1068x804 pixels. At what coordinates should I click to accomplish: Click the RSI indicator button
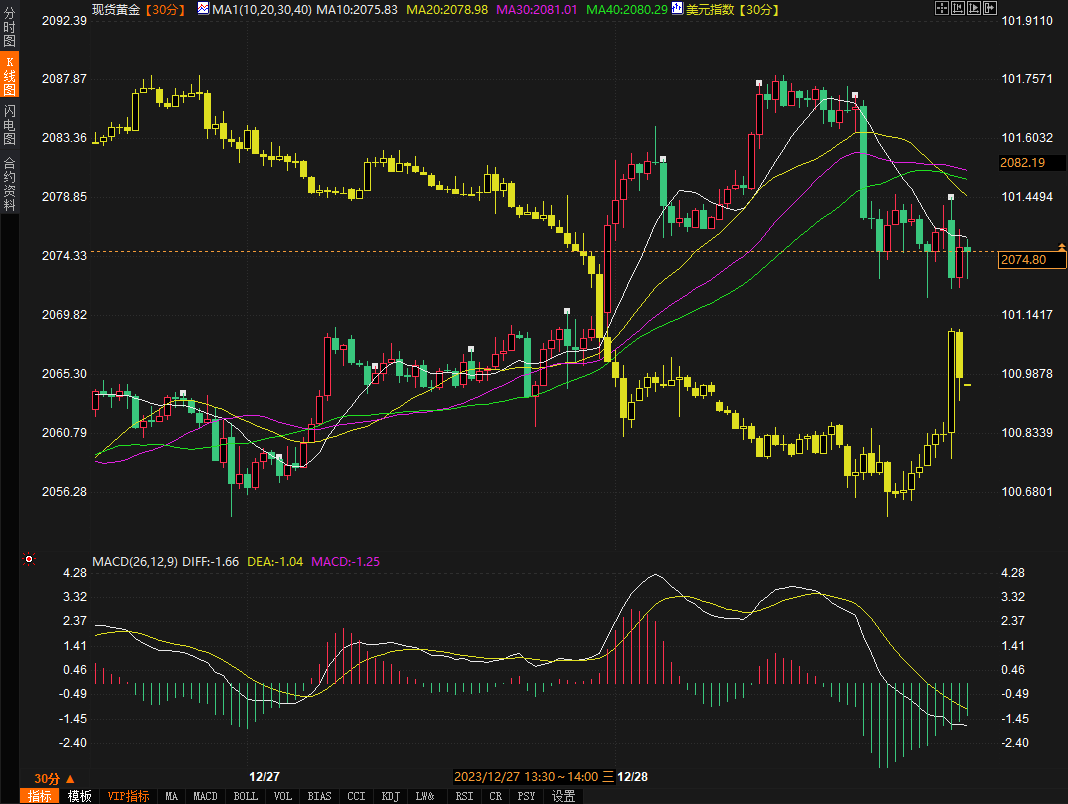(464, 796)
